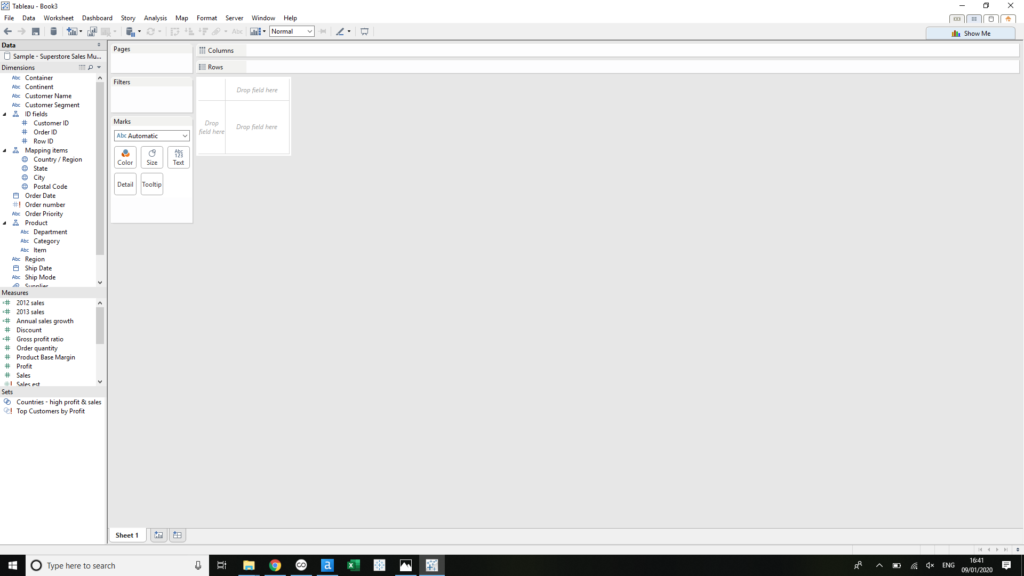The width and height of the screenshot is (1024, 576).
Task: Click the Presentation Mode icon
Action: coord(364,31)
